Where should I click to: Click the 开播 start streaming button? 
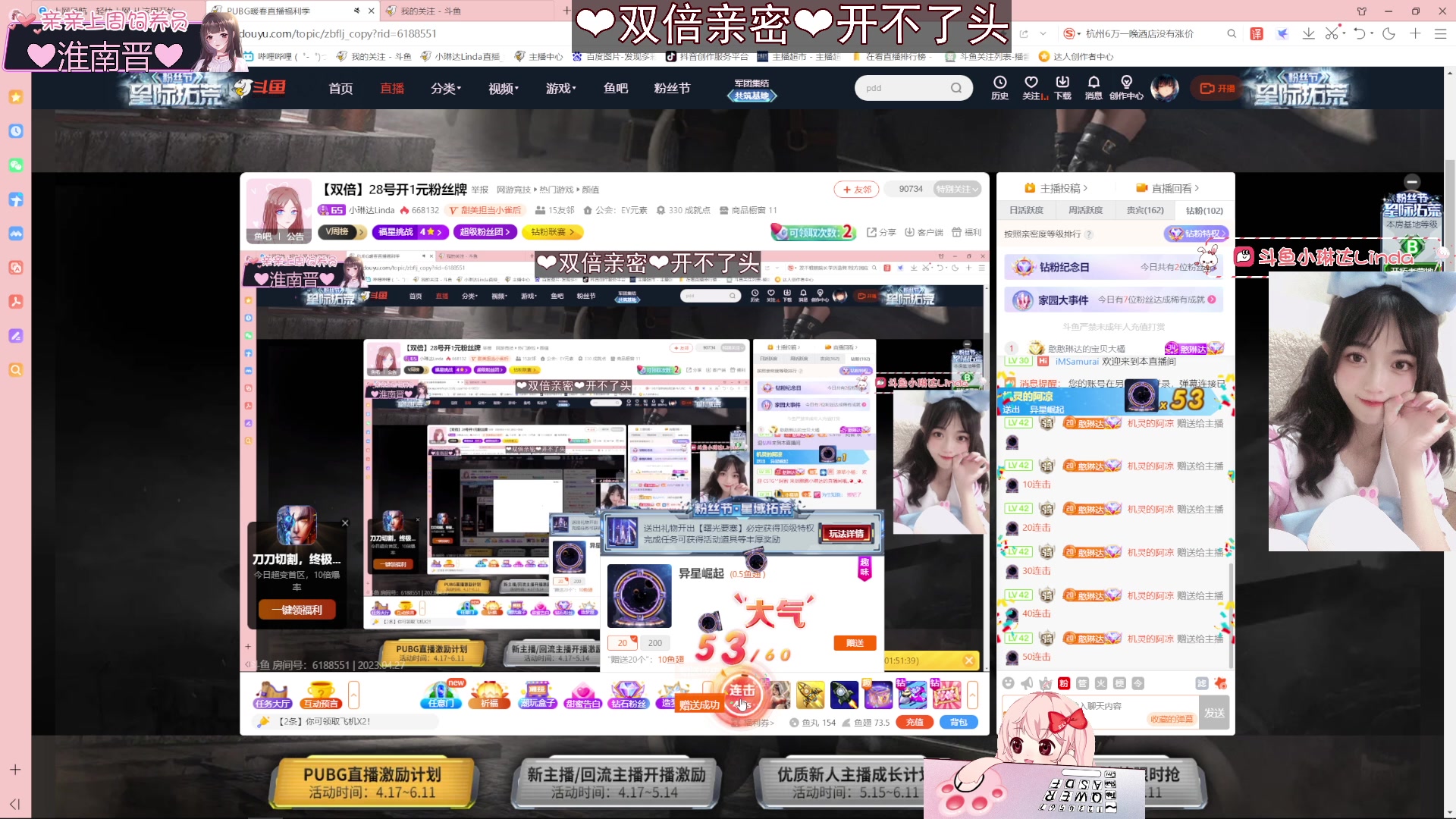coord(1217,88)
